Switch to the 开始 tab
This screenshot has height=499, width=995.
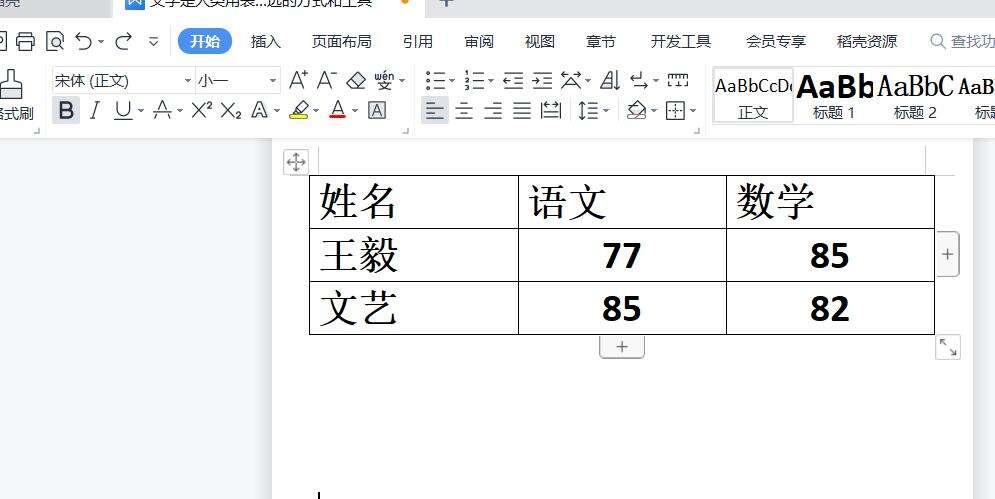205,41
